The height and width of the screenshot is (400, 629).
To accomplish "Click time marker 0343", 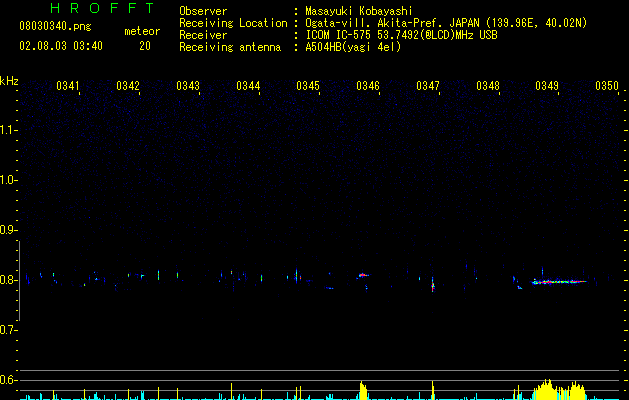I will (x=188, y=86).
